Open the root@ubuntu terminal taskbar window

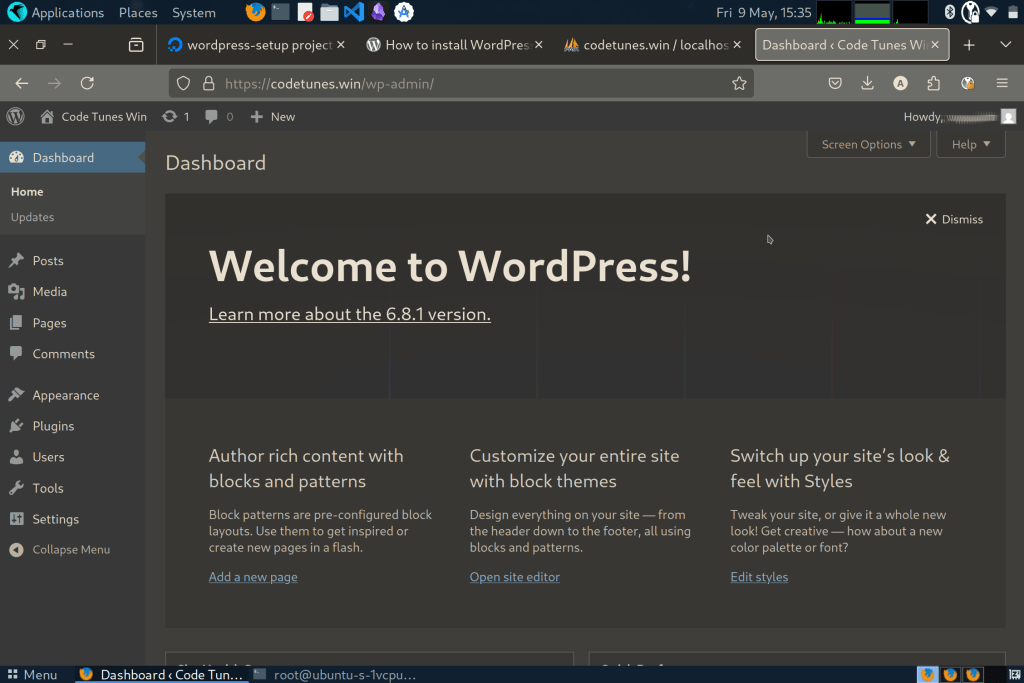tap(335, 675)
